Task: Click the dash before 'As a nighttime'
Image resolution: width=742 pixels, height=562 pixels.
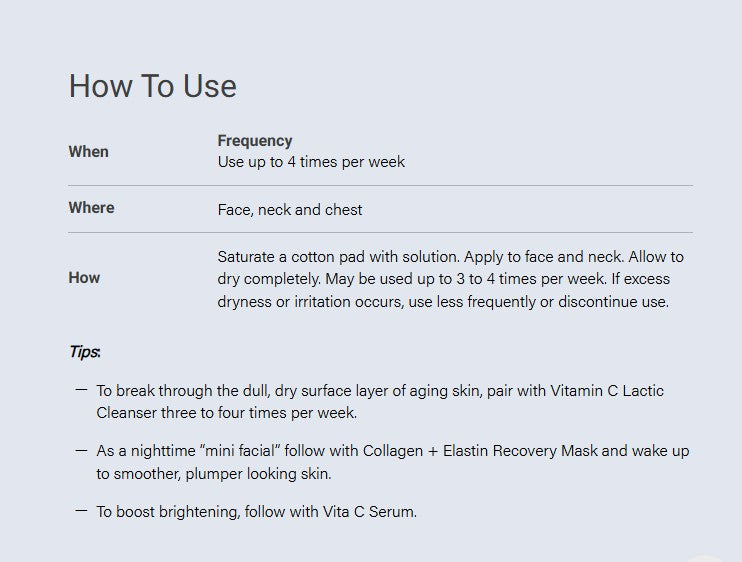Action: coord(81,451)
